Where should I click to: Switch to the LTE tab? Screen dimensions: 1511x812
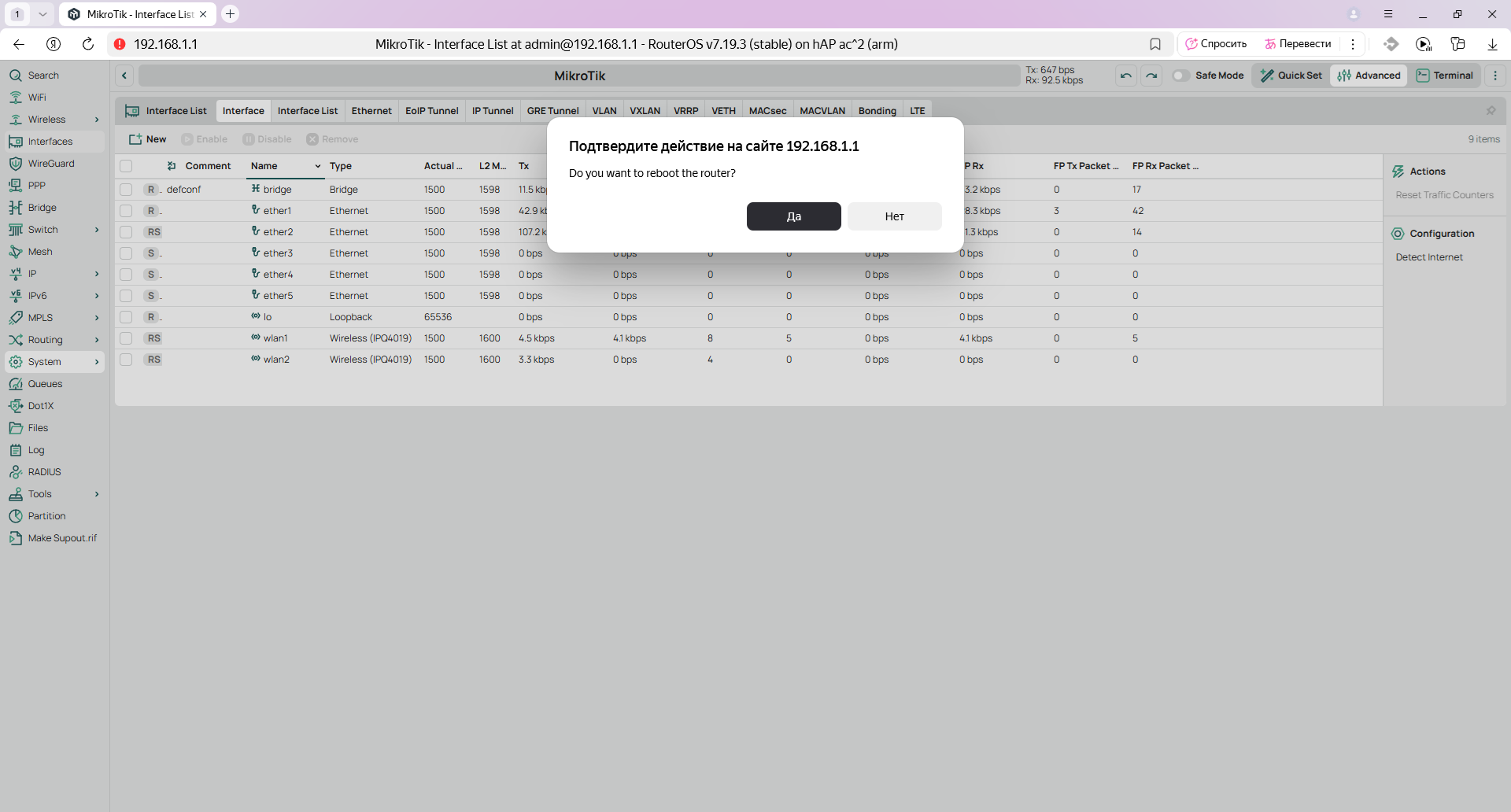point(917,111)
